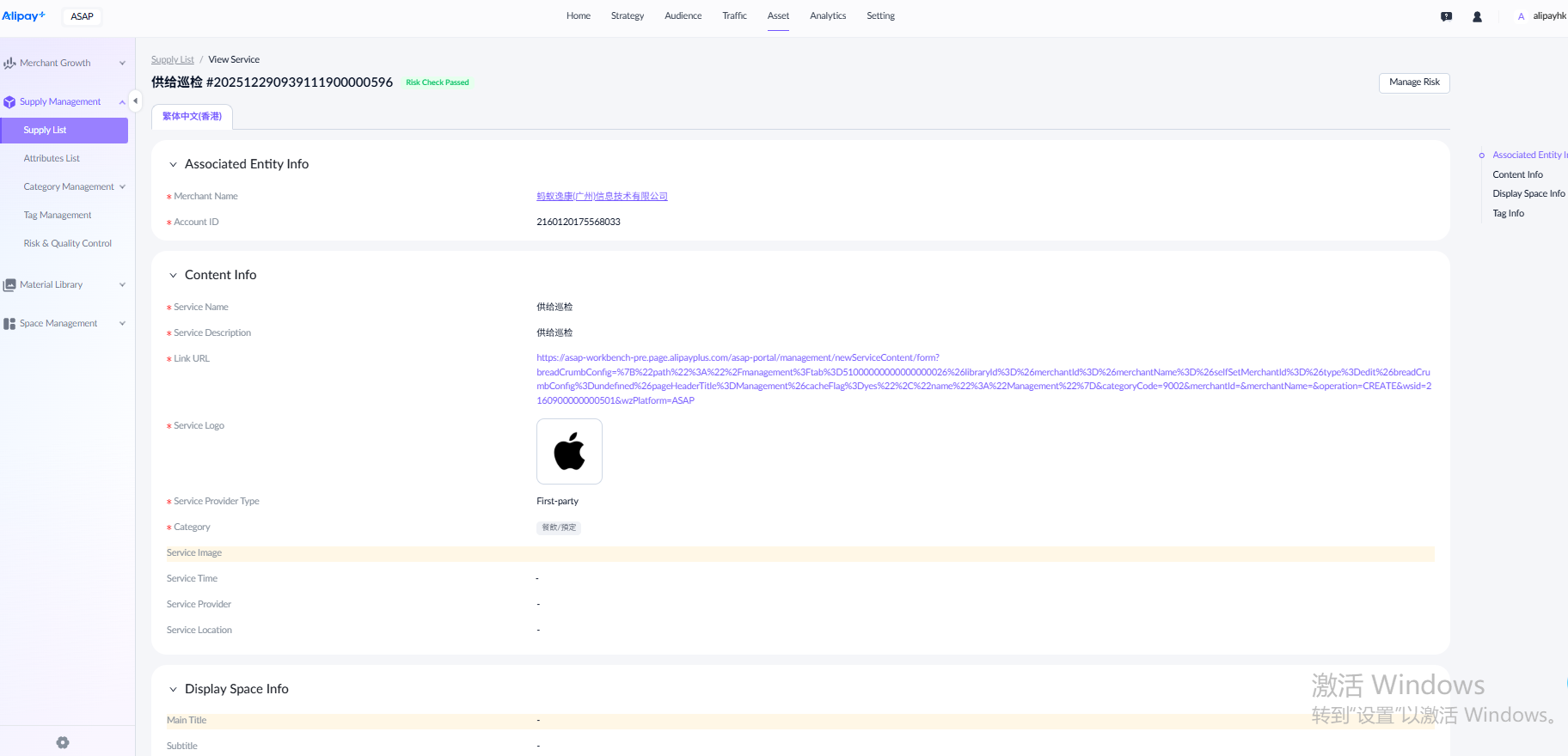Click the Material Library icon
Viewport: 1568px width, 756px height.
9,285
